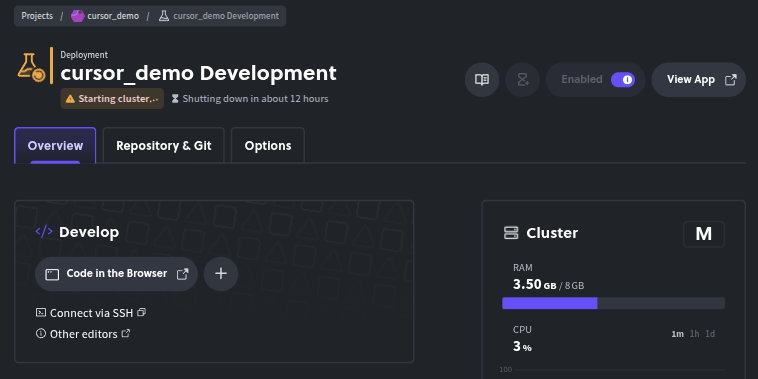The height and width of the screenshot is (379, 758).
Task: Click the code brackets Develop icon
Action: [44, 232]
